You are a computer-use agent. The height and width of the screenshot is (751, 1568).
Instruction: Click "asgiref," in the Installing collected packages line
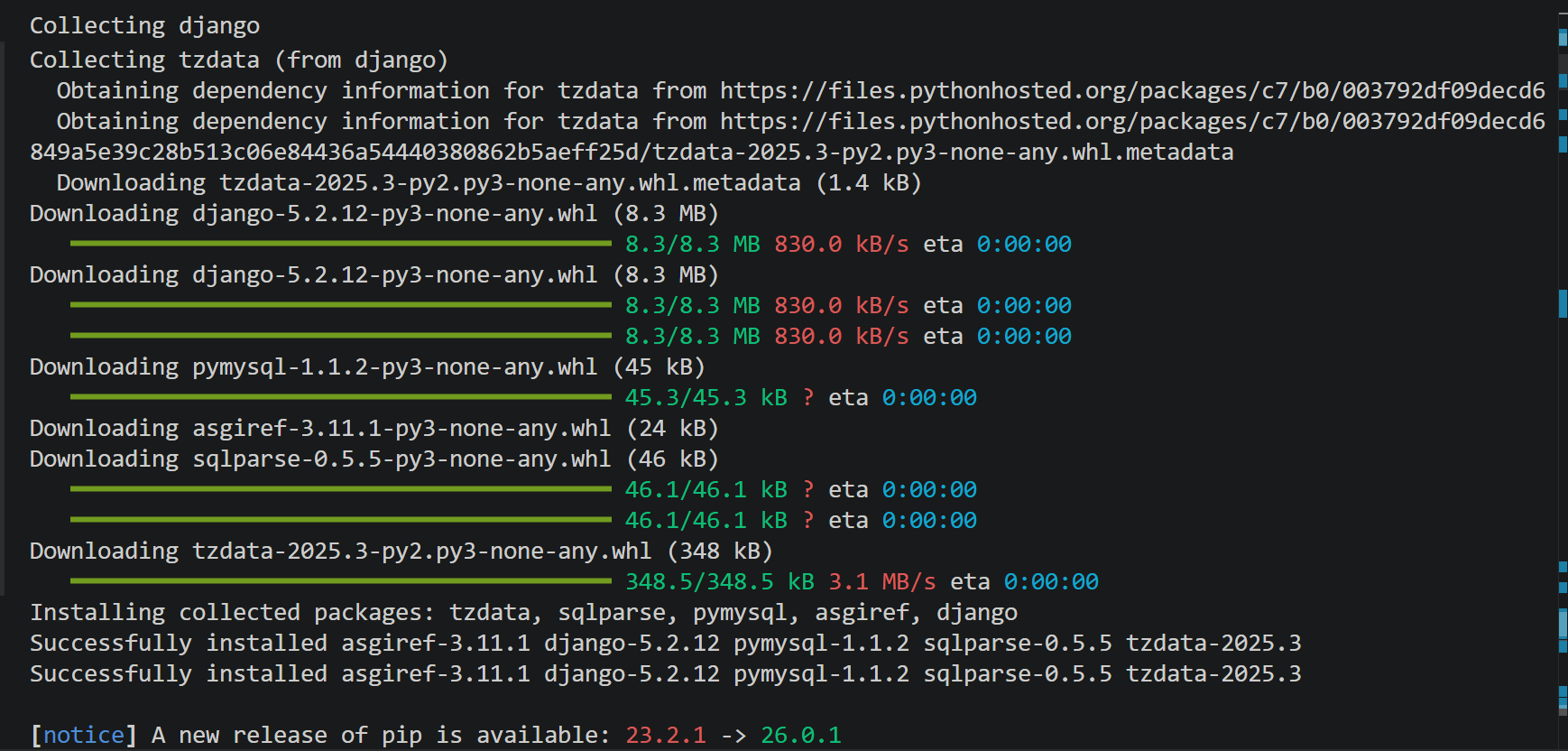coord(869,612)
